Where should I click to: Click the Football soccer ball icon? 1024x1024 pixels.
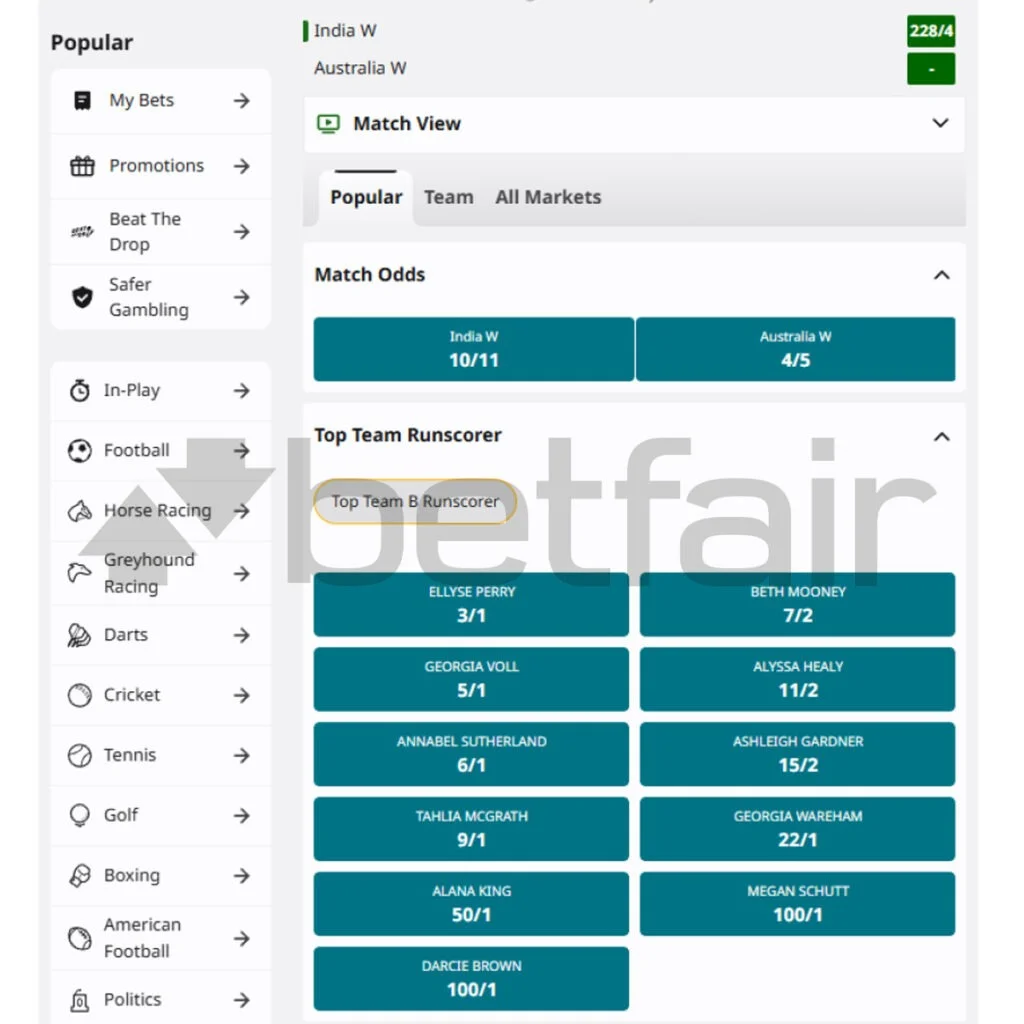click(80, 451)
